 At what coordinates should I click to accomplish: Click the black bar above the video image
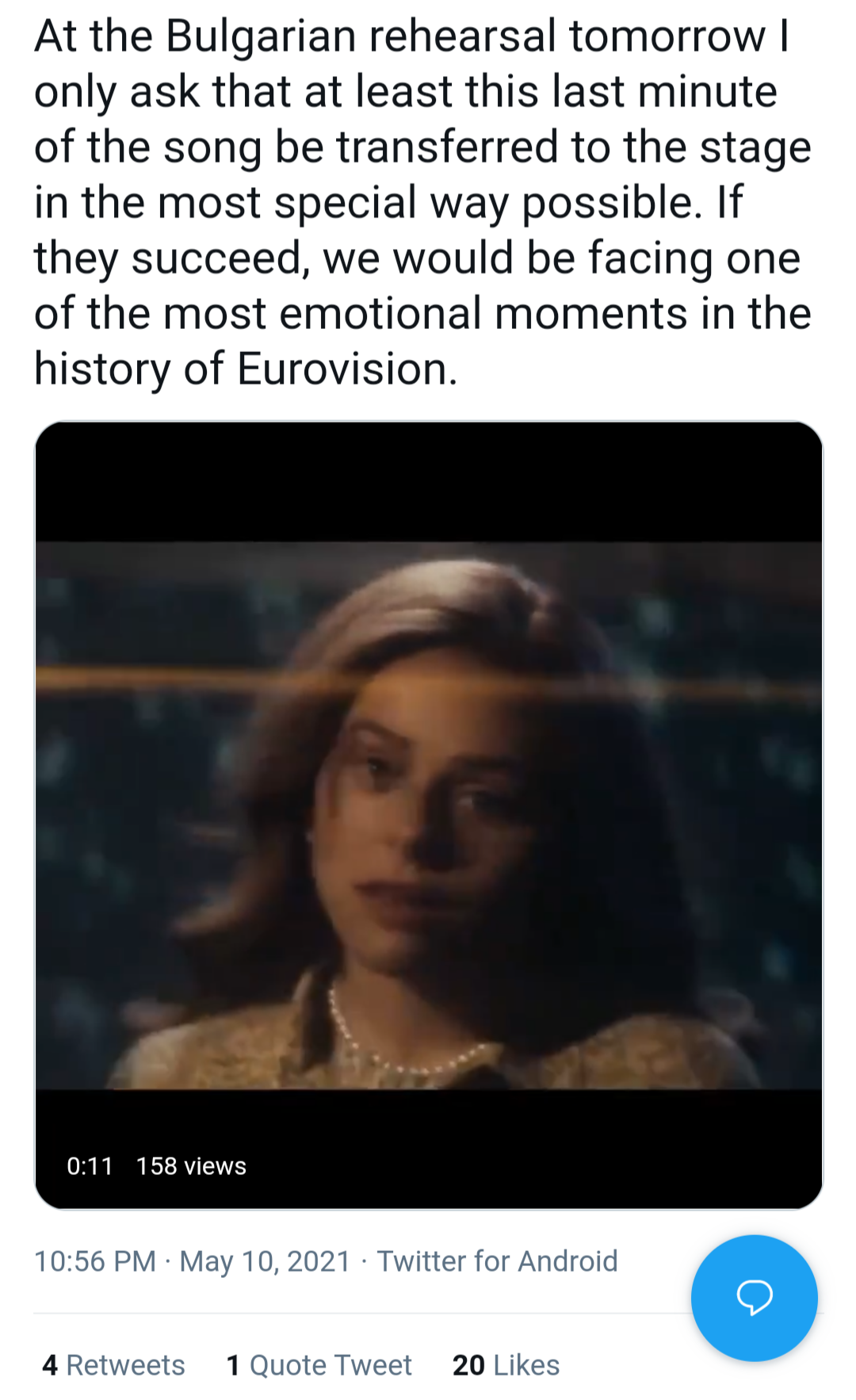point(428,482)
